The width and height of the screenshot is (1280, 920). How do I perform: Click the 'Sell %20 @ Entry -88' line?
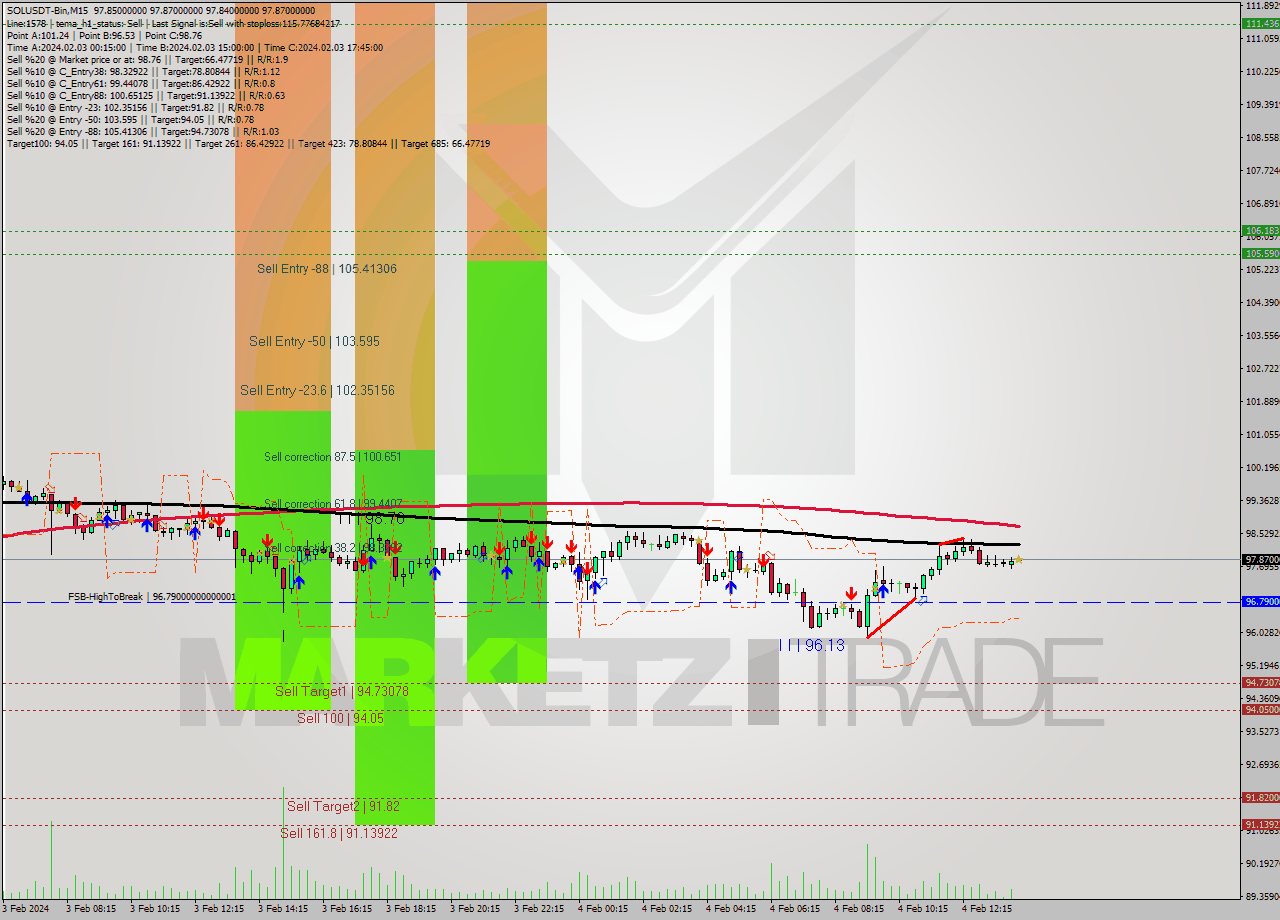point(142,131)
